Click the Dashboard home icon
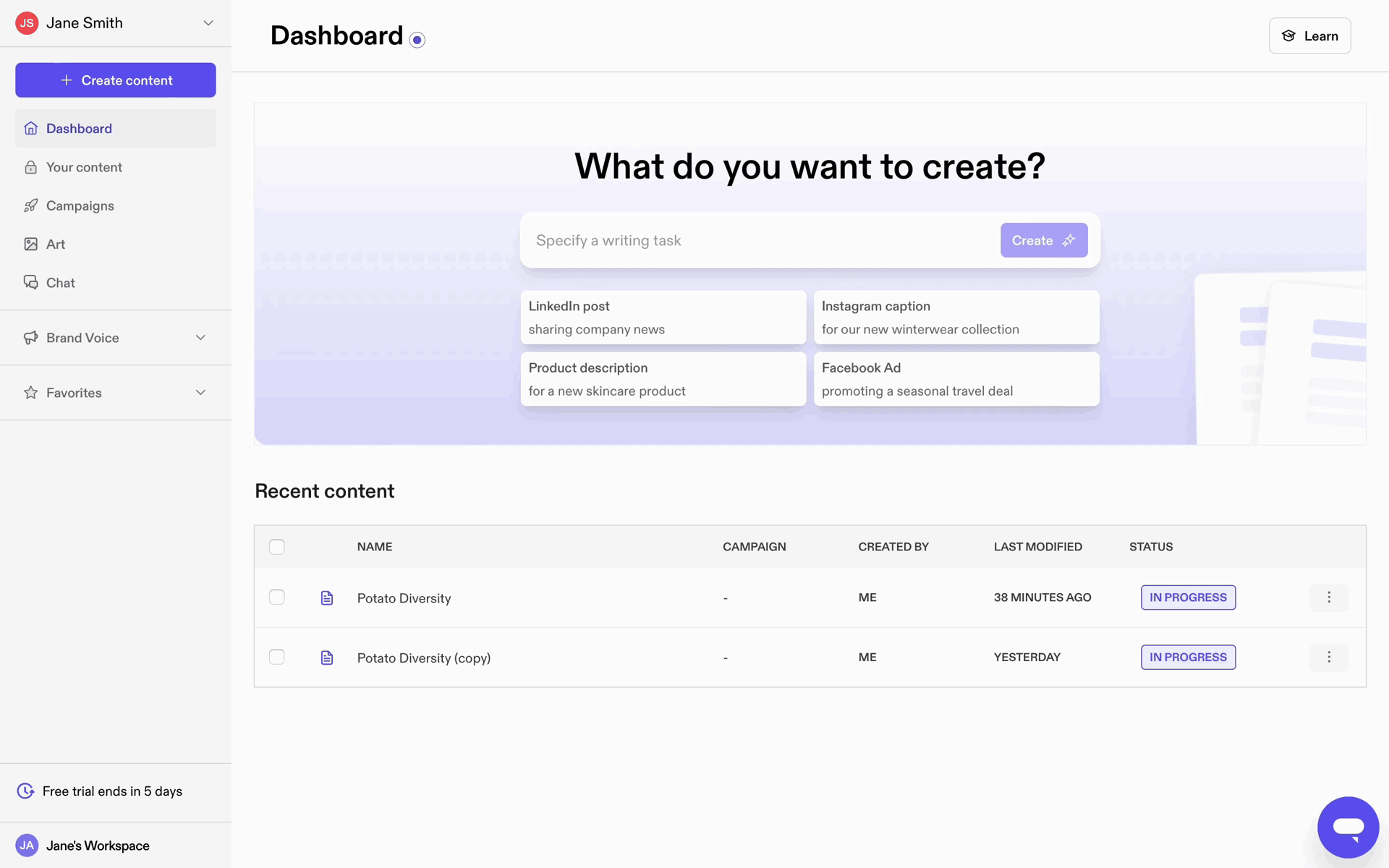 click(30, 129)
